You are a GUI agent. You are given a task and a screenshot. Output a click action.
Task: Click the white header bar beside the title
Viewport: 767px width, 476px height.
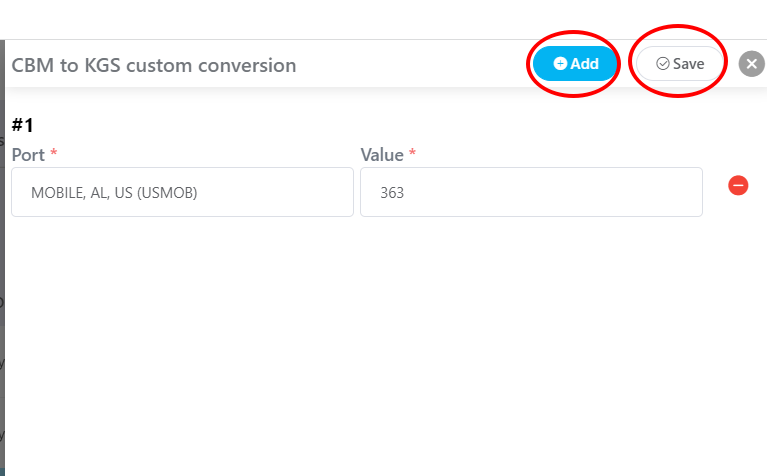[411, 65]
